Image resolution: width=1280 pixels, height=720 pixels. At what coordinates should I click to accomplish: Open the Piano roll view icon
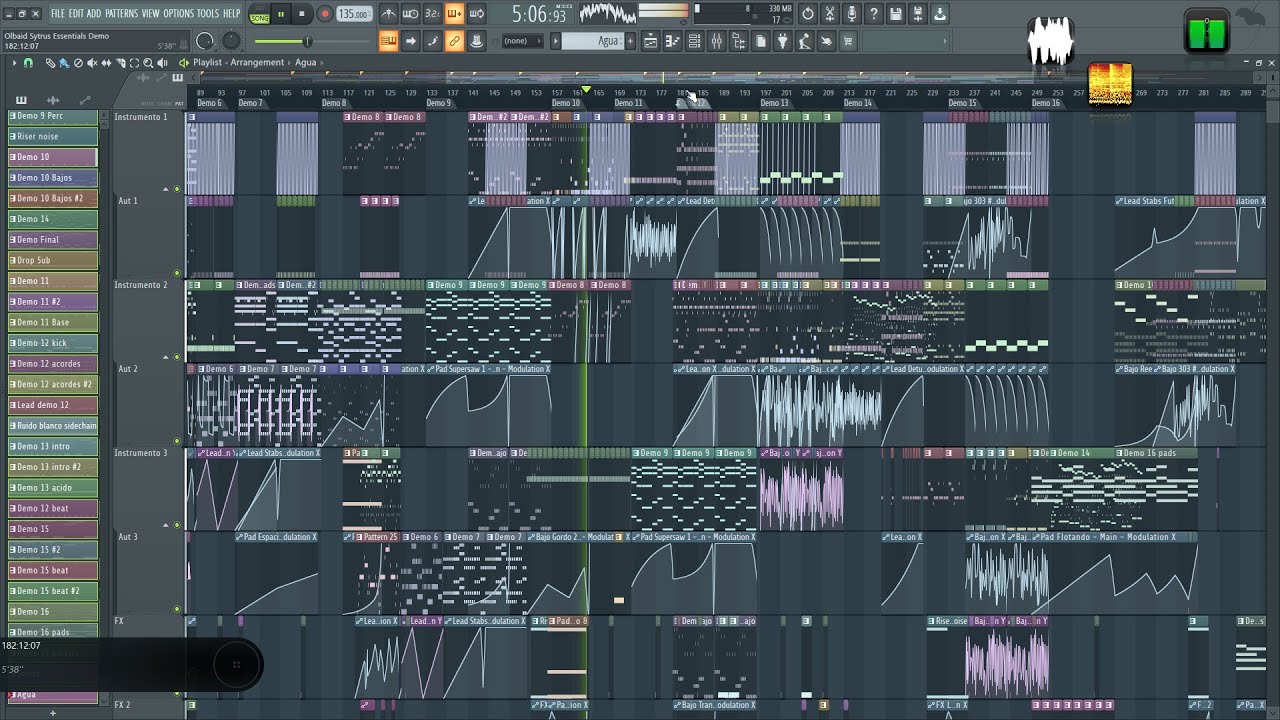pyautogui.click(x=672, y=41)
